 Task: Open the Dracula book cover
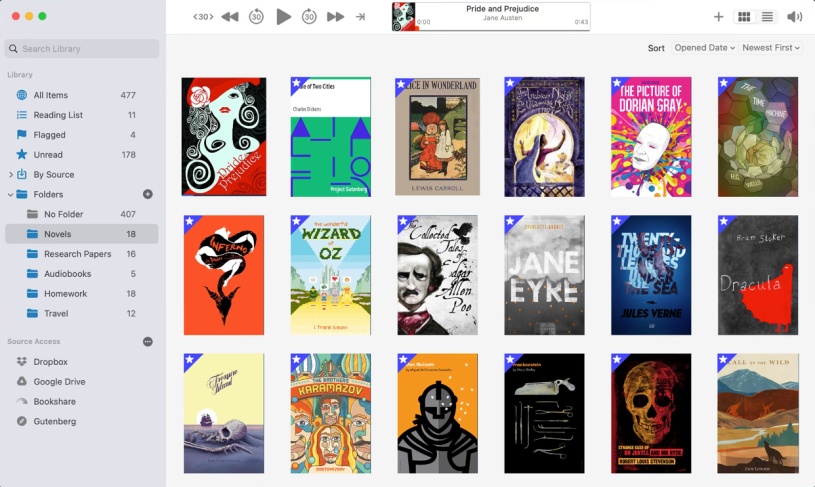coord(758,275)
